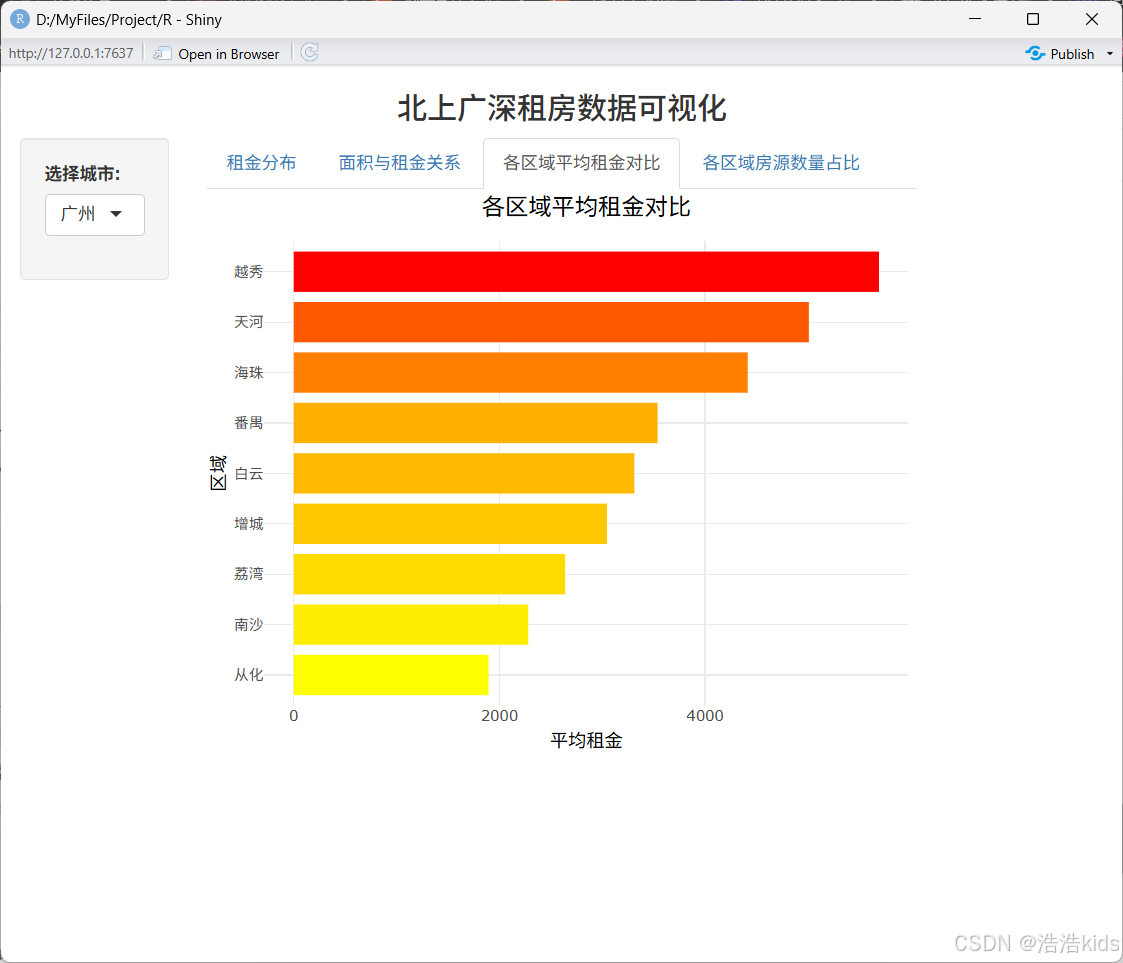Click the 选择城市 label
This screenshot has width=1123, height=963.
(82, 174)
